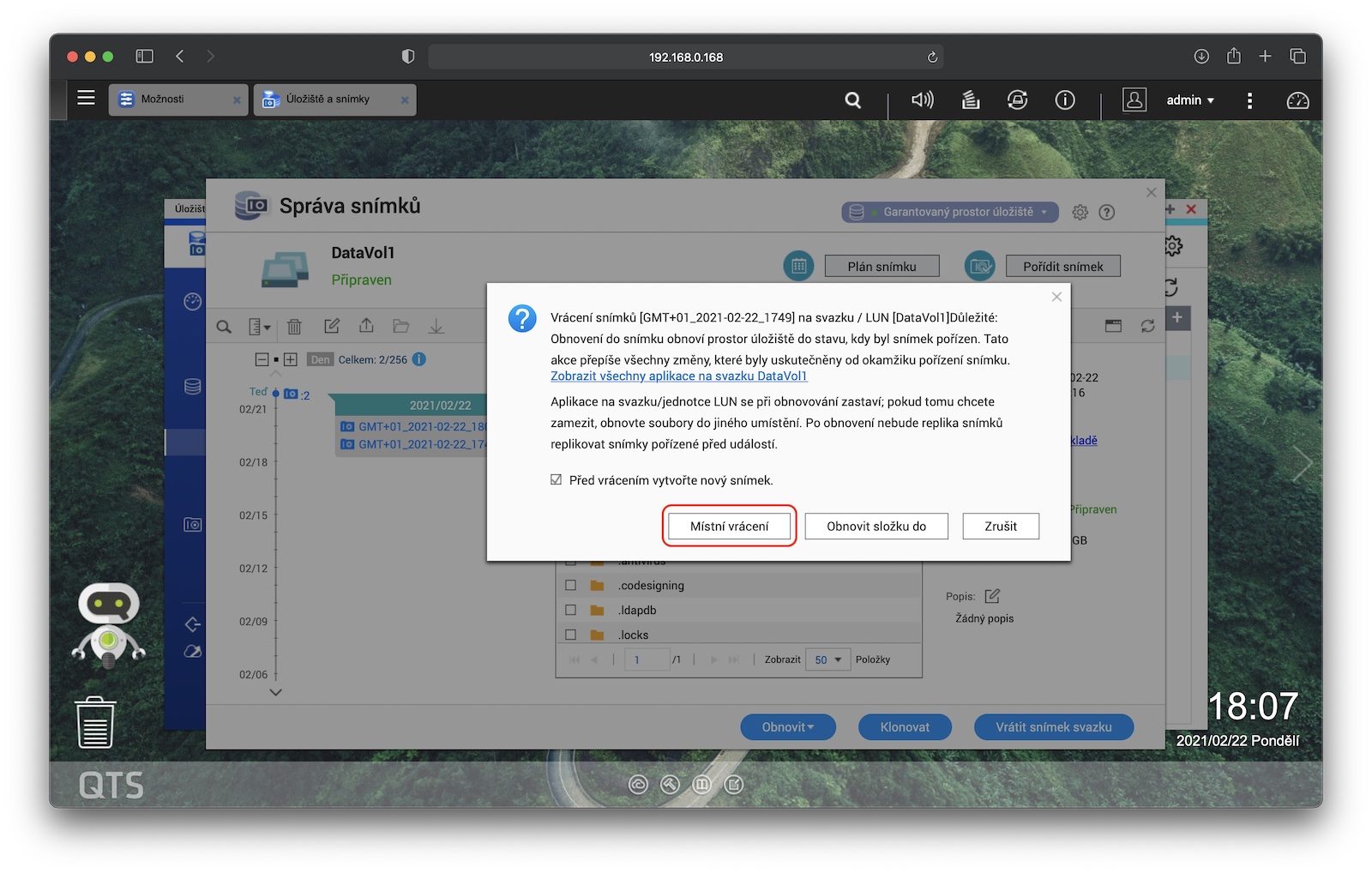Click open-folder snapshot toolbar icon
Screen dimensions: 1372x873
[400, 326]
